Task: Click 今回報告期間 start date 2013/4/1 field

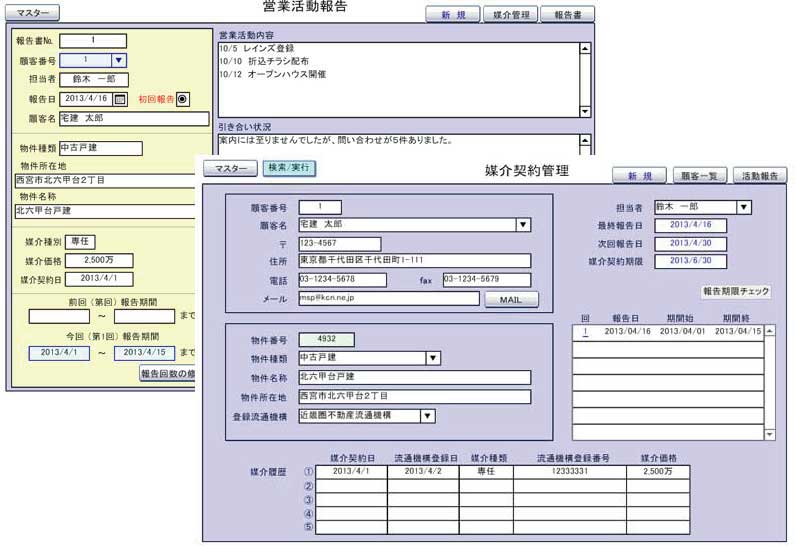Action: [59, 353]
